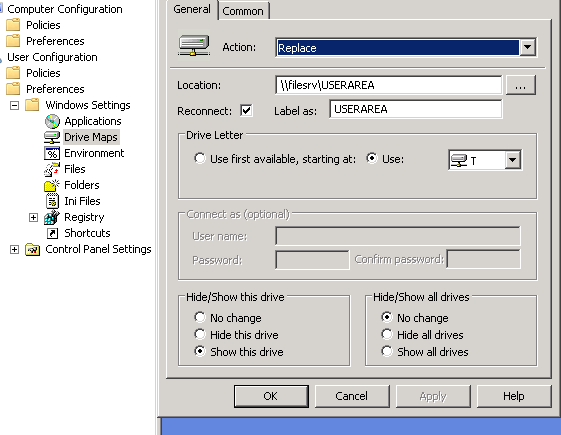Select Drive Maps tree item label
Image resolution: width=561 pixels, height=435 pixels.
[x=91, y=137]
